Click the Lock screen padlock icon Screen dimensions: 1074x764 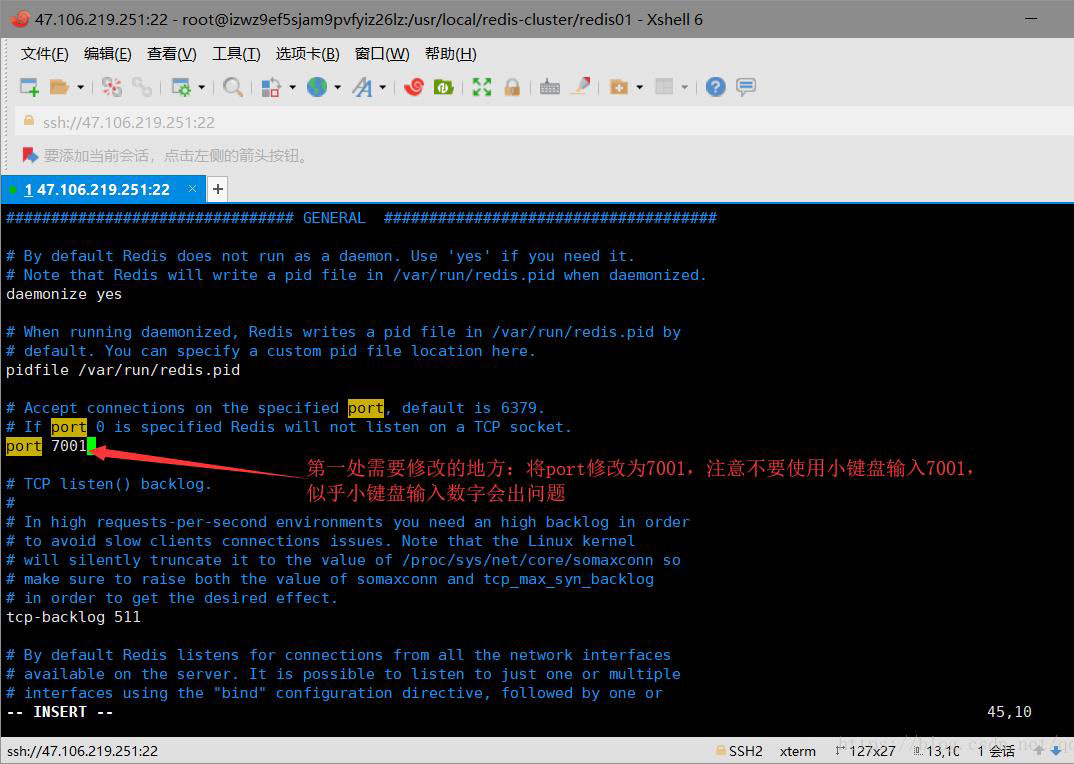tap(512, 87)
